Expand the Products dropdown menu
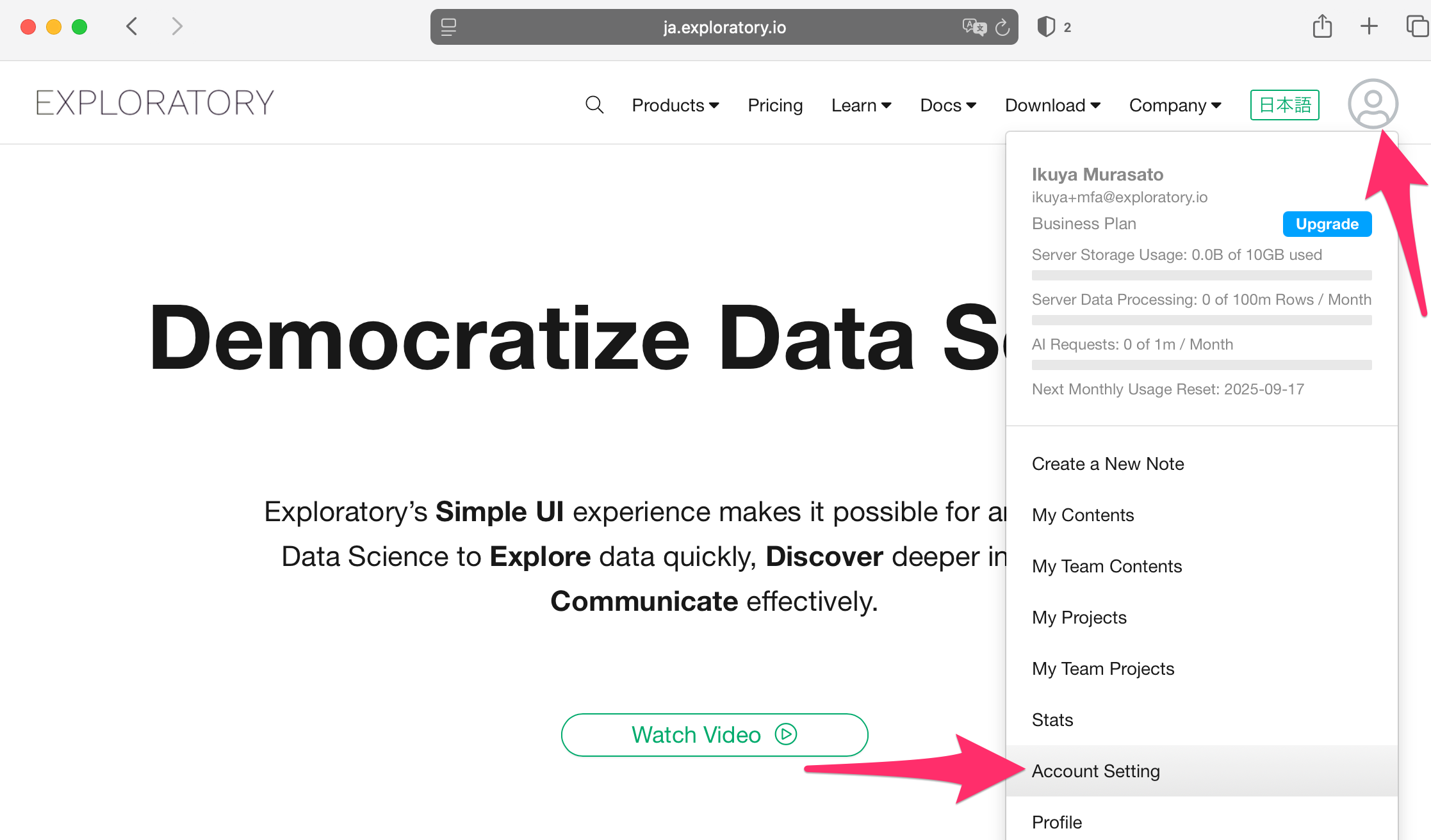 click(x=675, y=105)
